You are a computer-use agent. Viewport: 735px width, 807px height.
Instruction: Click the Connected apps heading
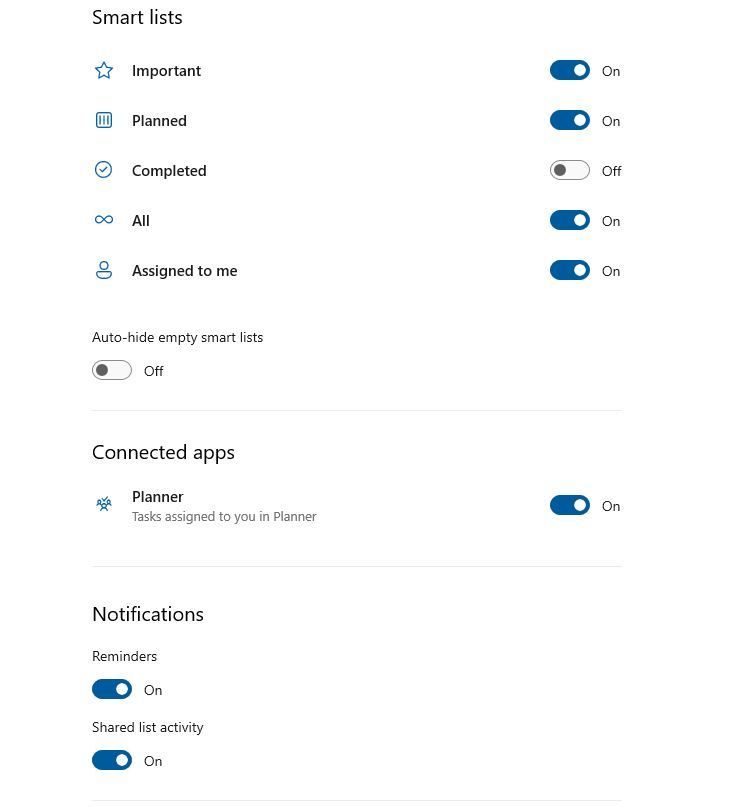click(x=163, y=452)
